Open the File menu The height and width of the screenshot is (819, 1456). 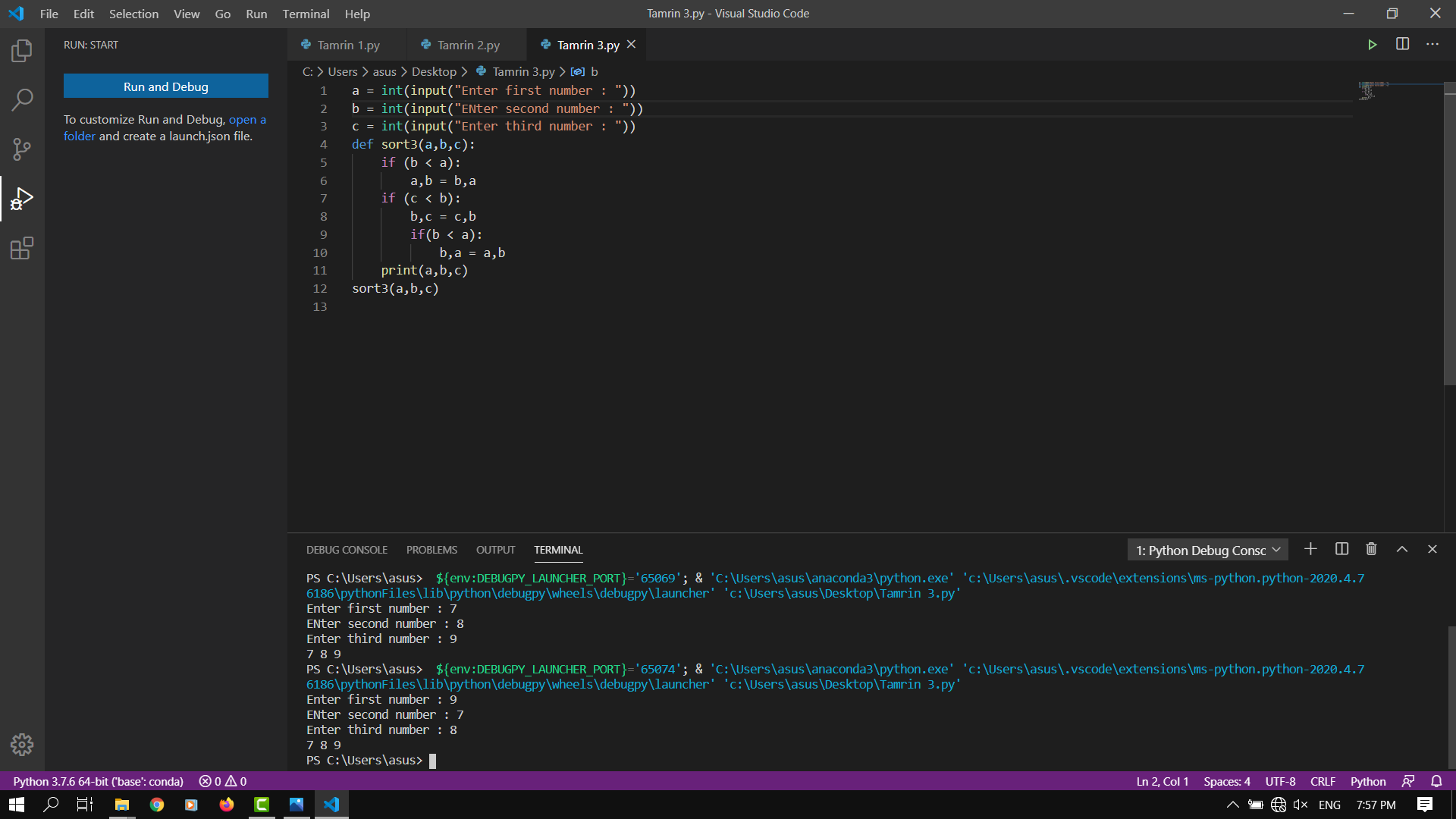click(x=49, y=14)
